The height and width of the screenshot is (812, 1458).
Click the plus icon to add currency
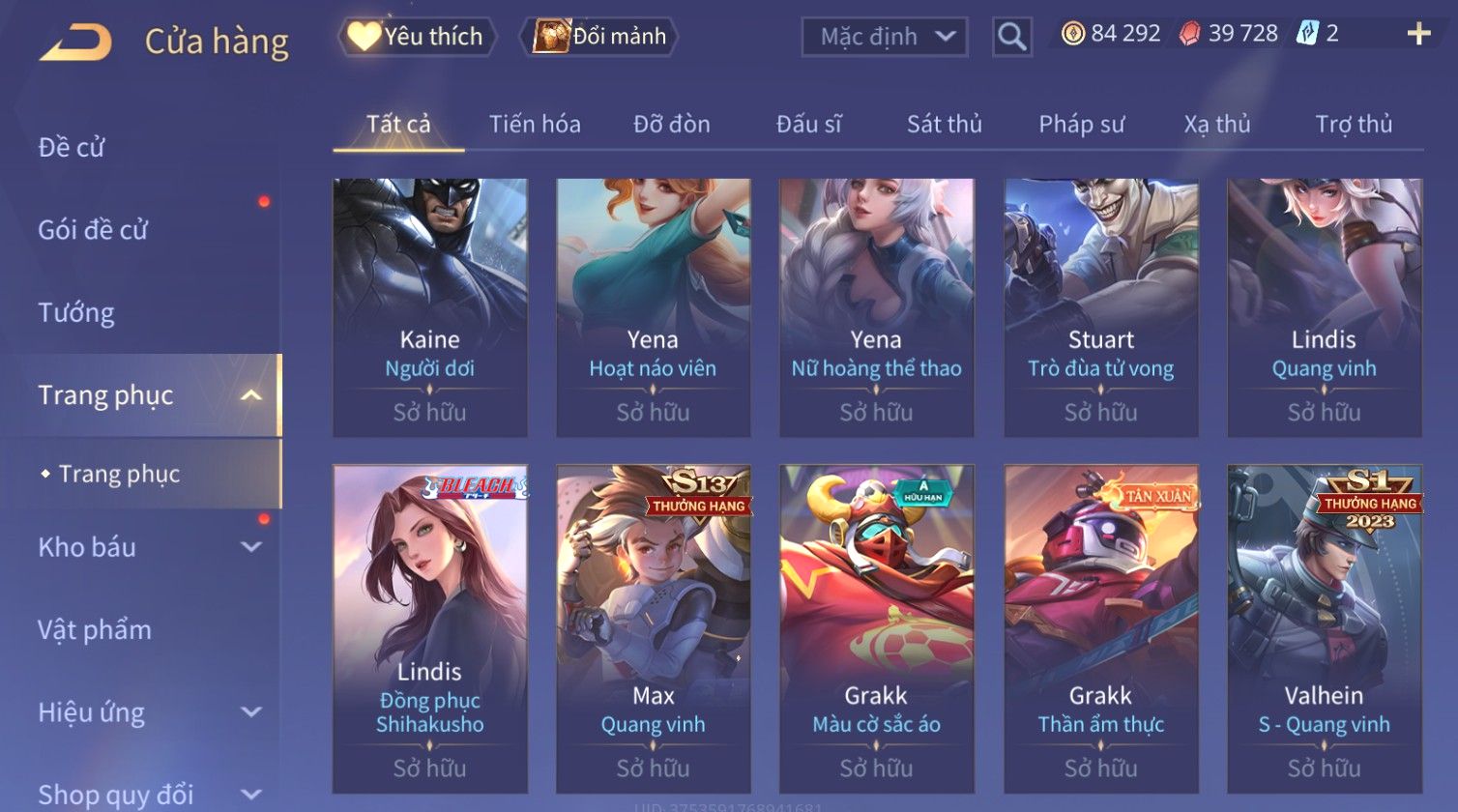pos(1418,34)
